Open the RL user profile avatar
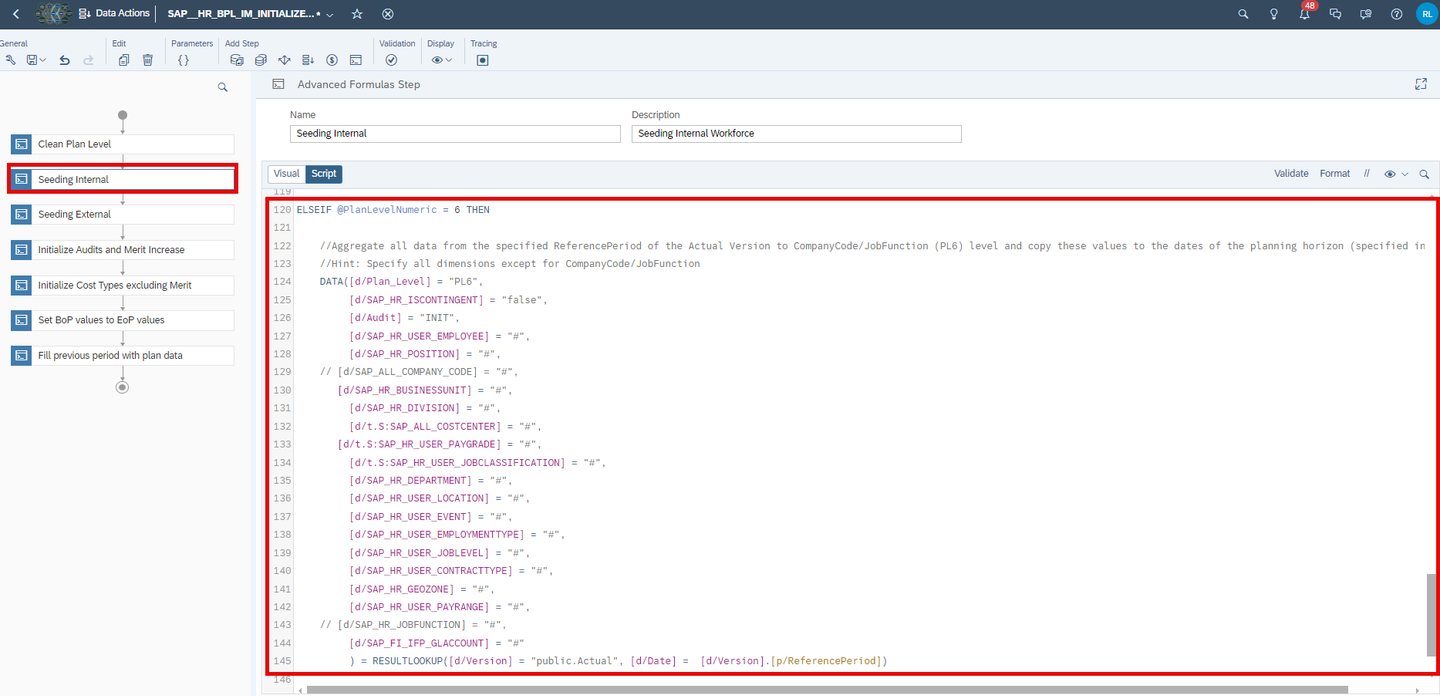 pos(1426,14)
